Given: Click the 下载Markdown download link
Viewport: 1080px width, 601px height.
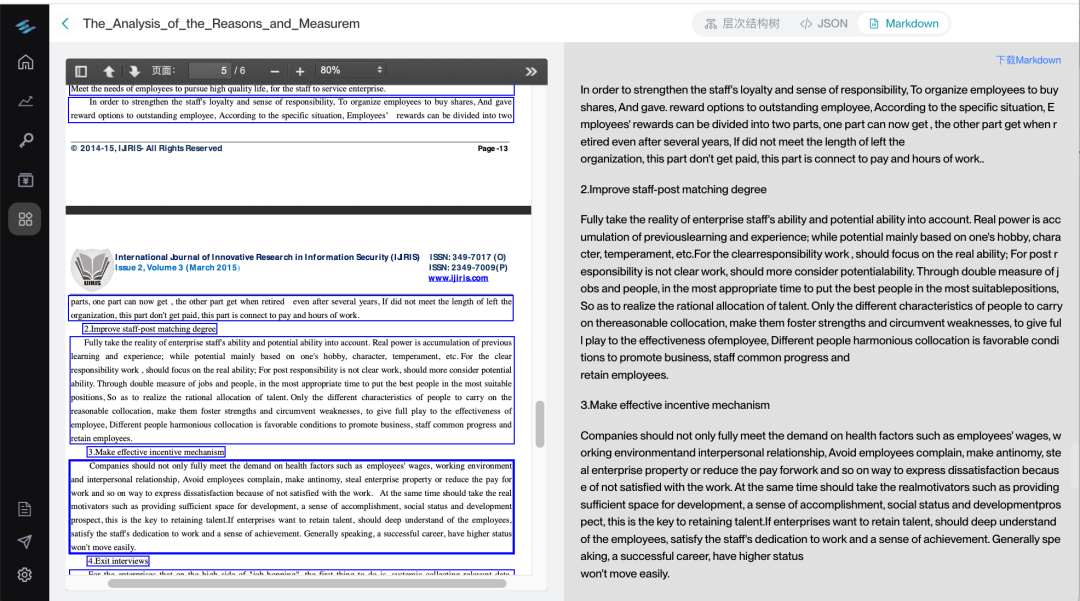Looking at the screenshot, I should point(1028,60).
